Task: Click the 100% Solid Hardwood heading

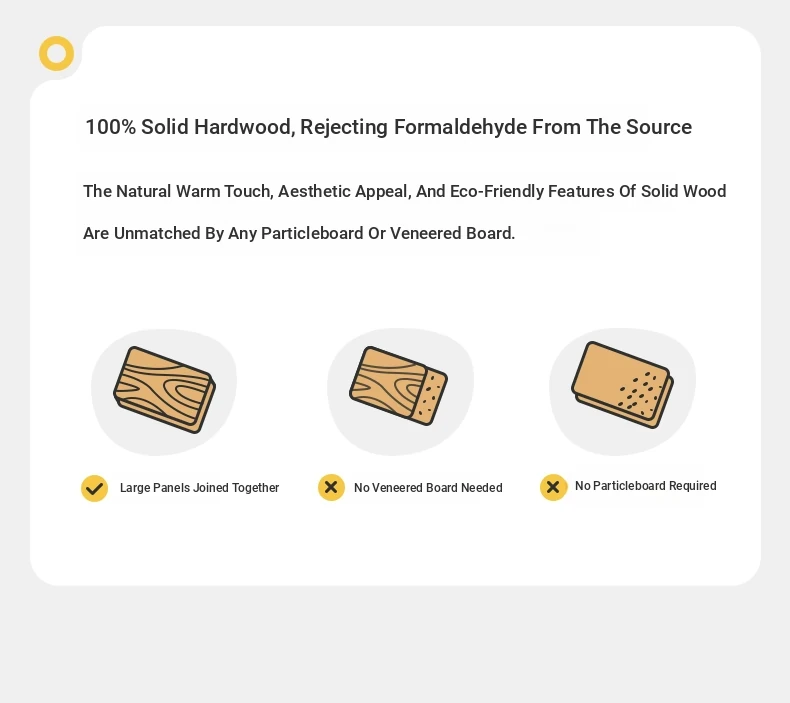Action: click(388, 127)
